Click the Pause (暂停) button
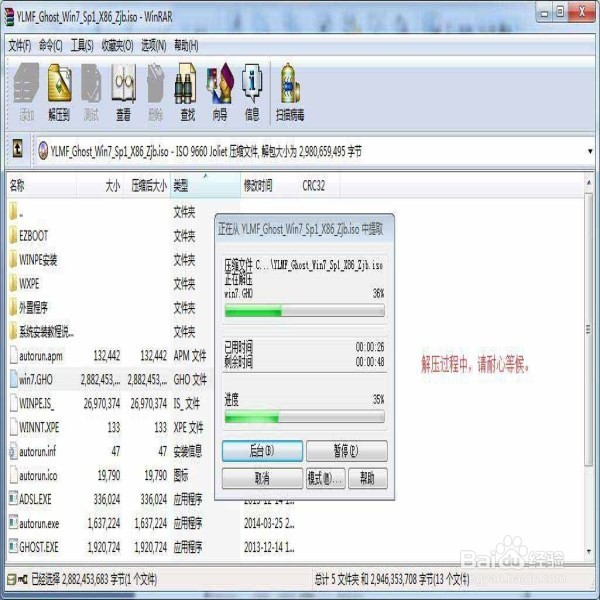 click(x=346, y=451)
